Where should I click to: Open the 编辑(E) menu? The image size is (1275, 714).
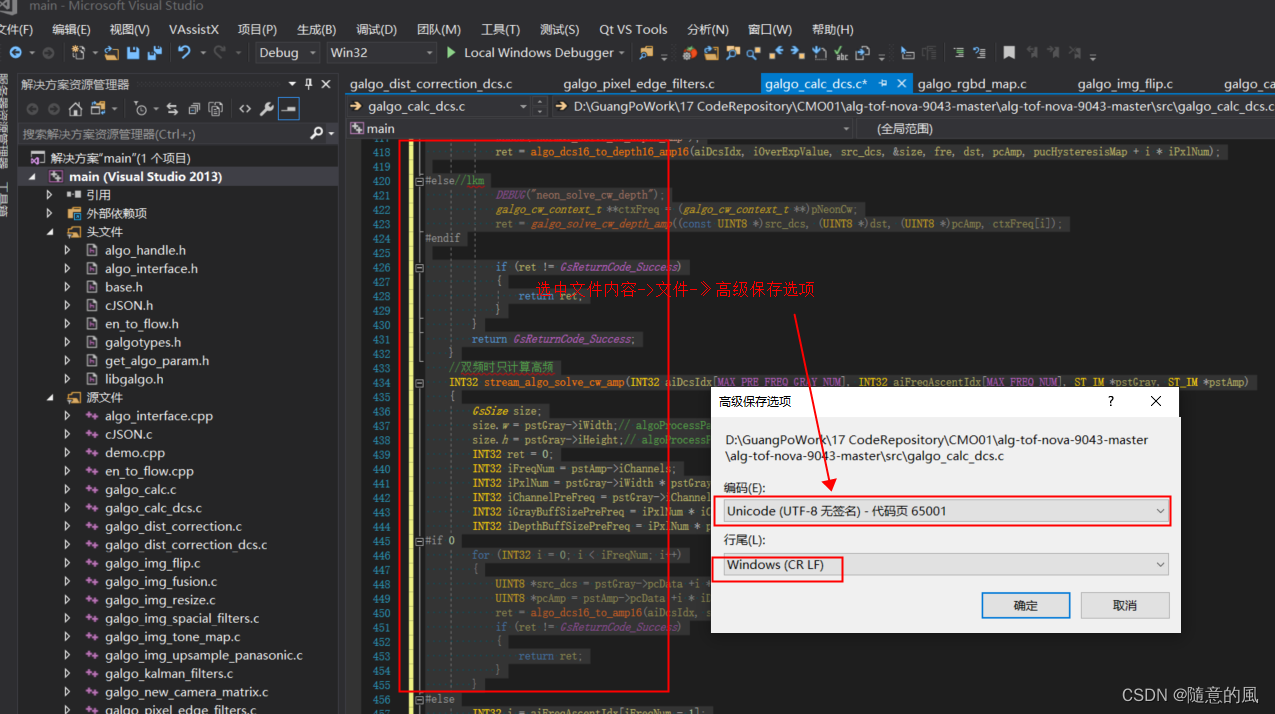tap(71, 29)
